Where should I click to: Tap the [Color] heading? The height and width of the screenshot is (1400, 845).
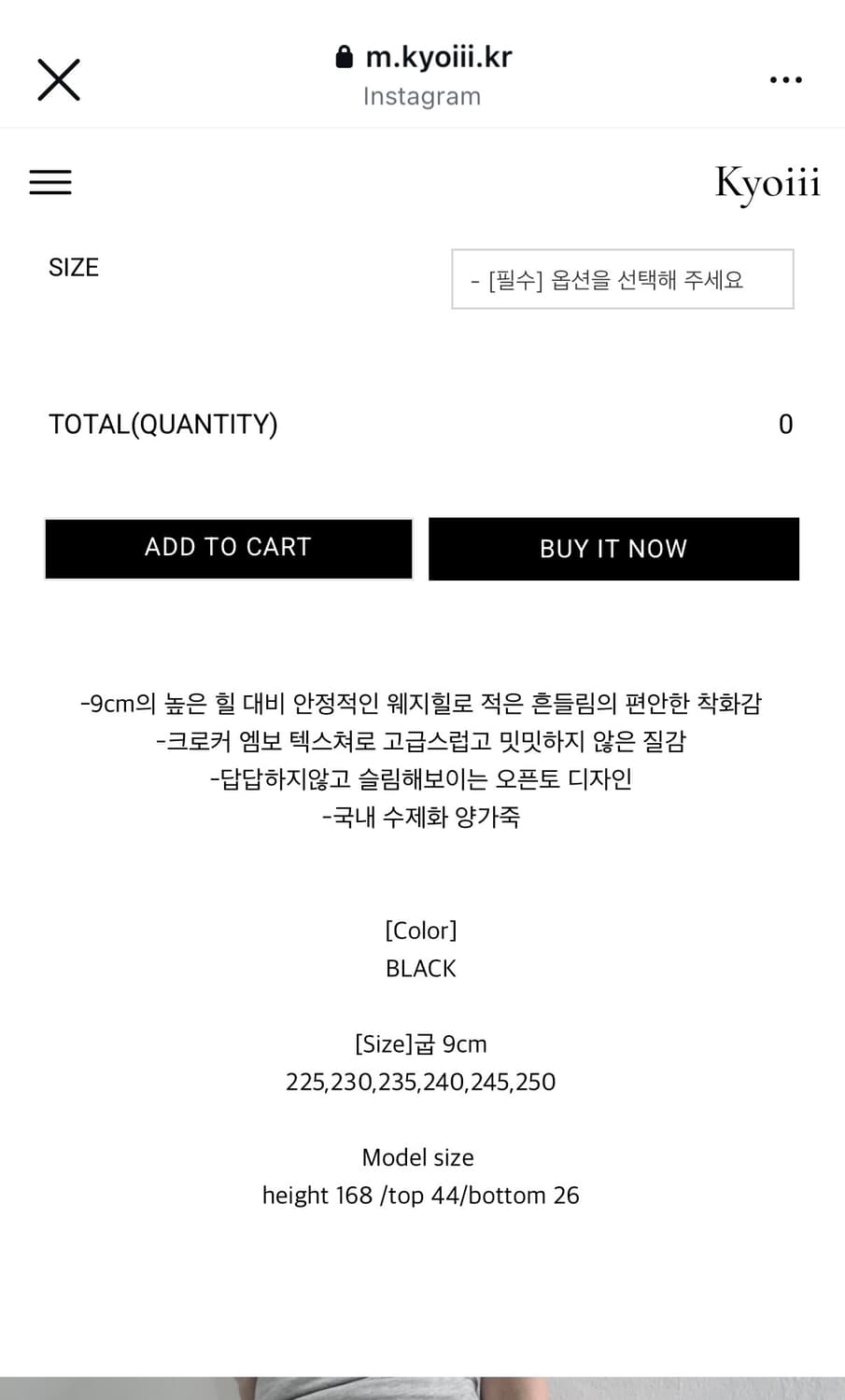click(x=421, y=931)
